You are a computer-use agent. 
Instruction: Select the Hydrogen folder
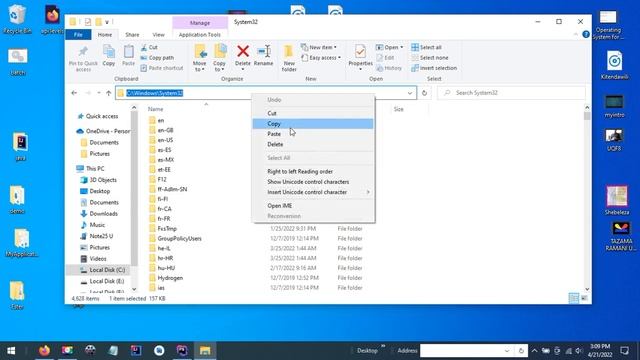pyautogui.click(x=170, y=278)
